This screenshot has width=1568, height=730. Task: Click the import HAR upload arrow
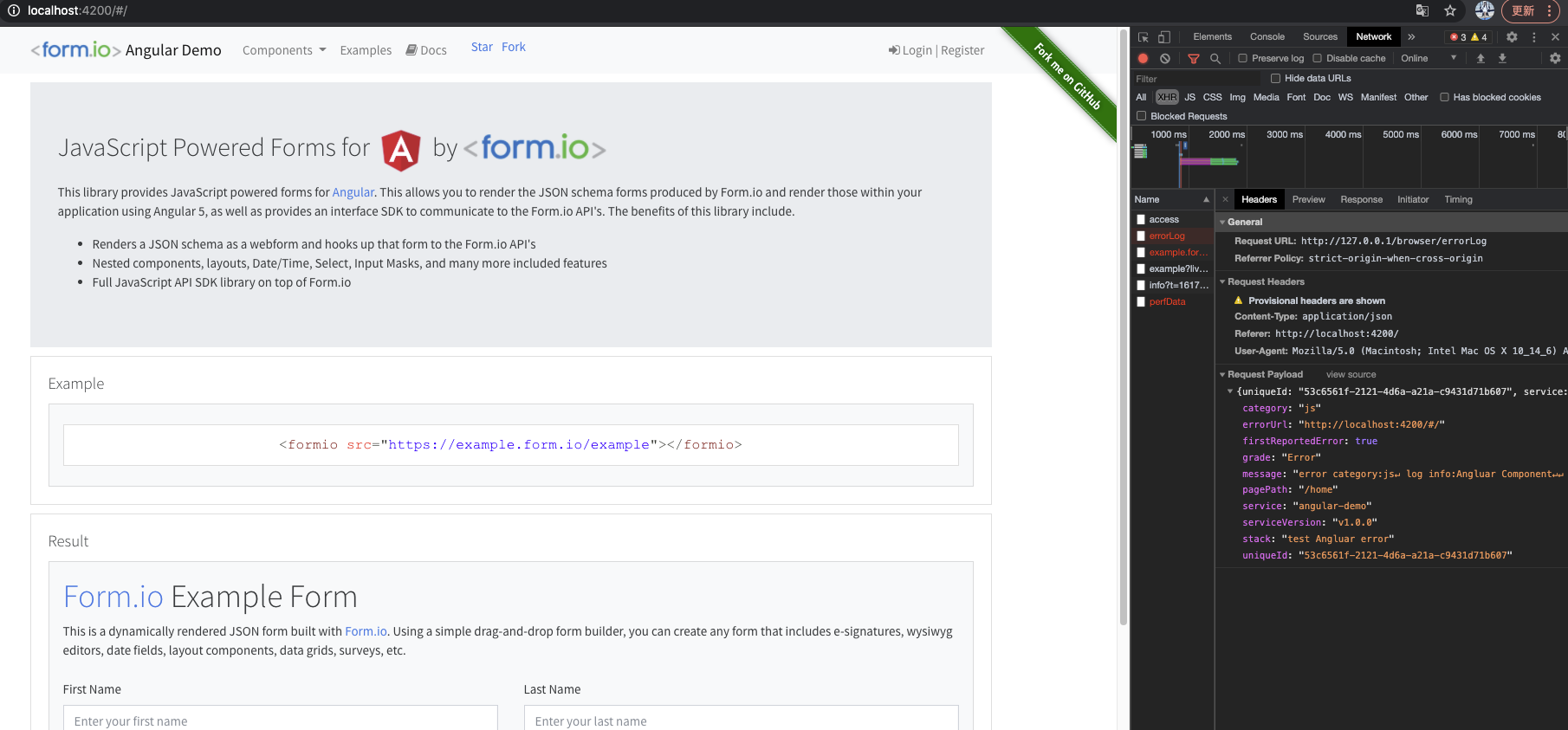pyautogui.click(x=1481, y=59)
